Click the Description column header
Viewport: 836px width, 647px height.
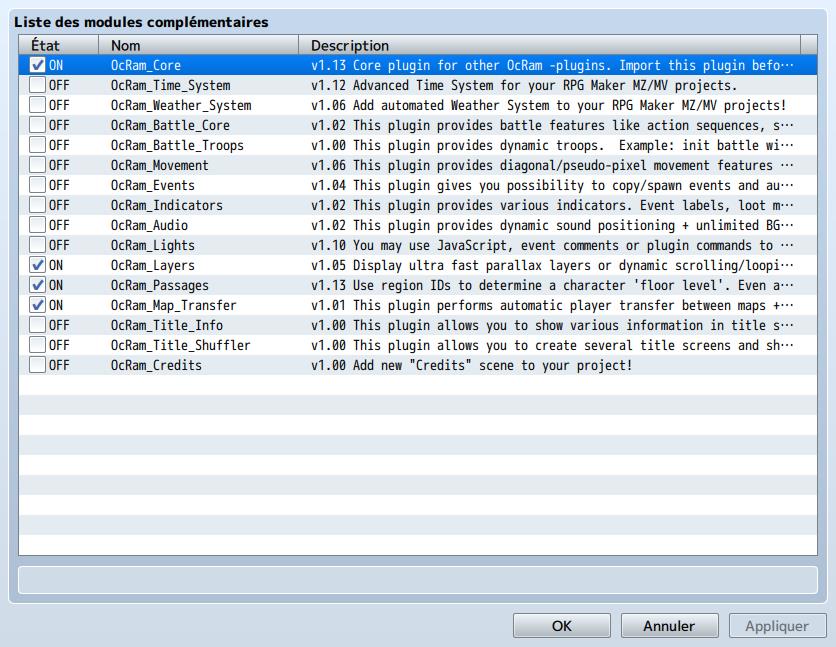pos(549,45)
